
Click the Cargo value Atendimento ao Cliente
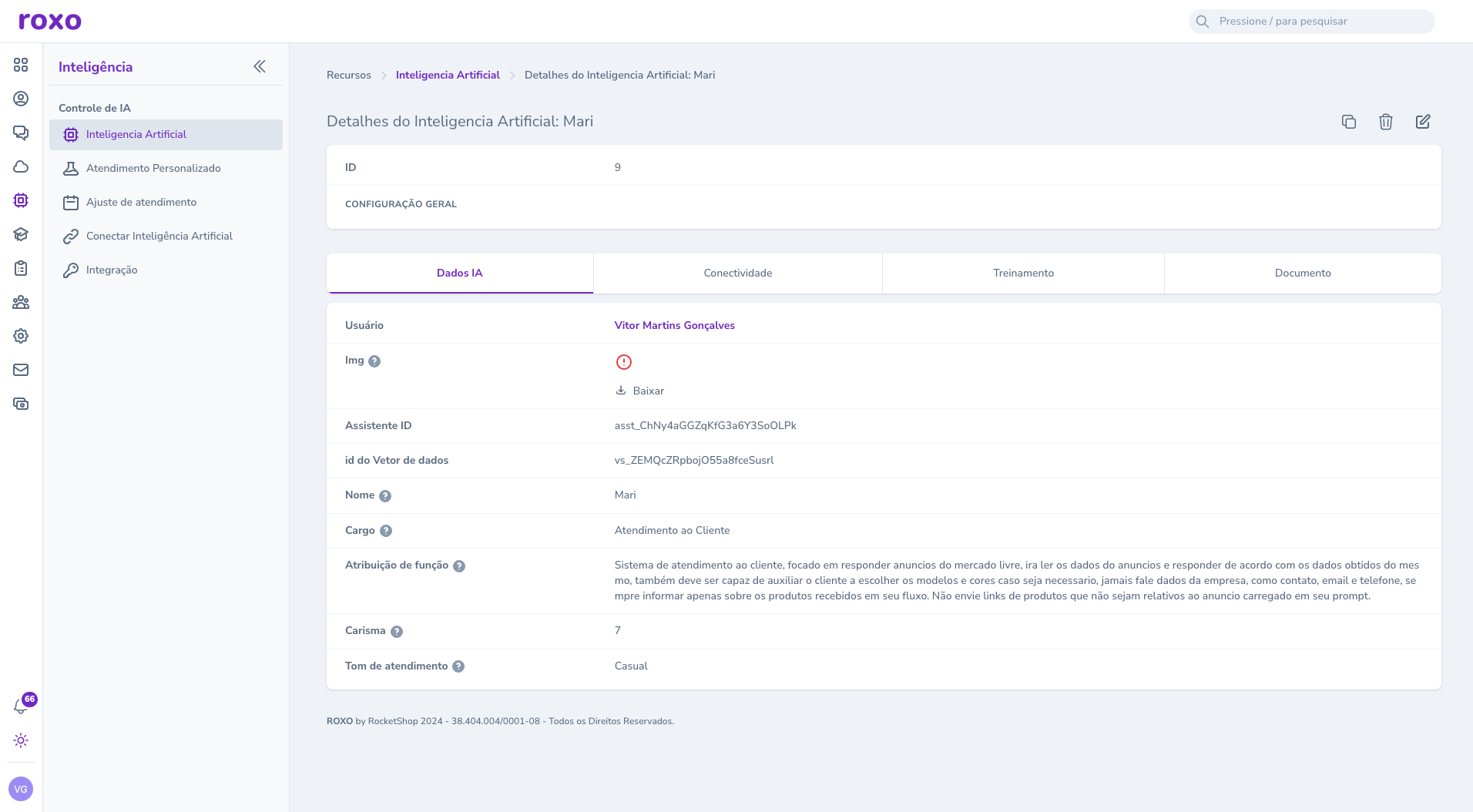point(672,530)
